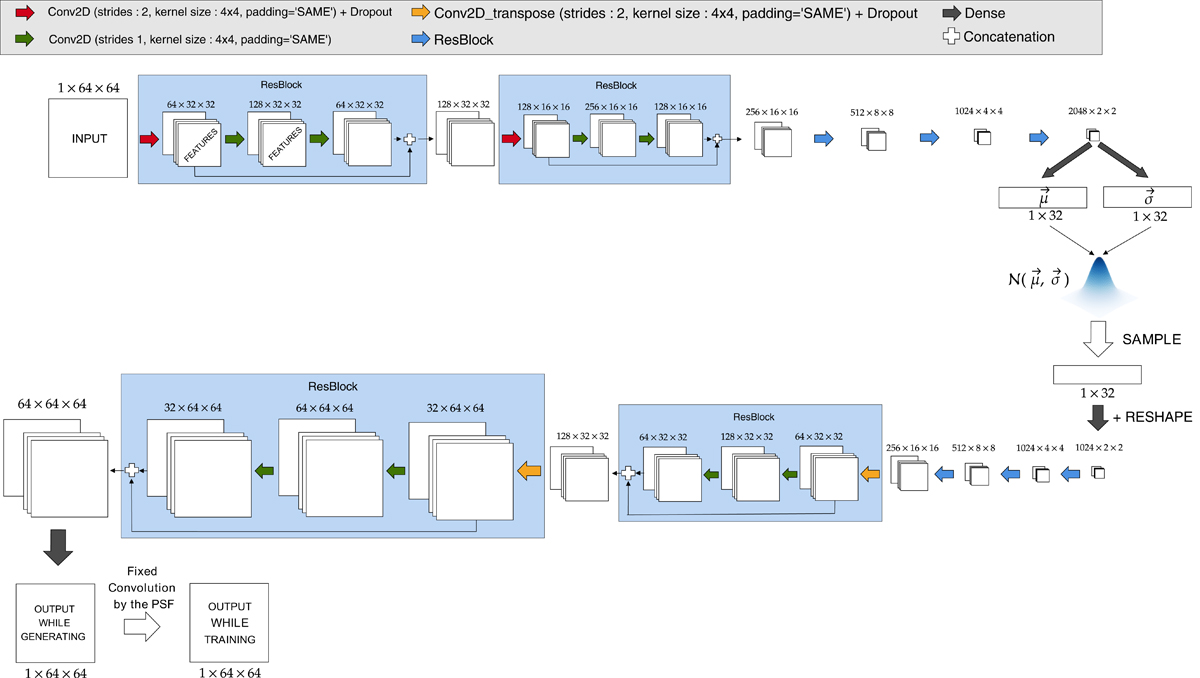
Task: Click the empty 1×32 box below SAMPLE
Action: [x=1097, y=376]
